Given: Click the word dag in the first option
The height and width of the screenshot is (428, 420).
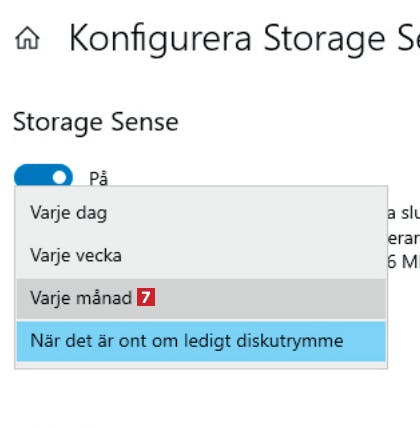Looking at the screenshot, I should (91, 213).
